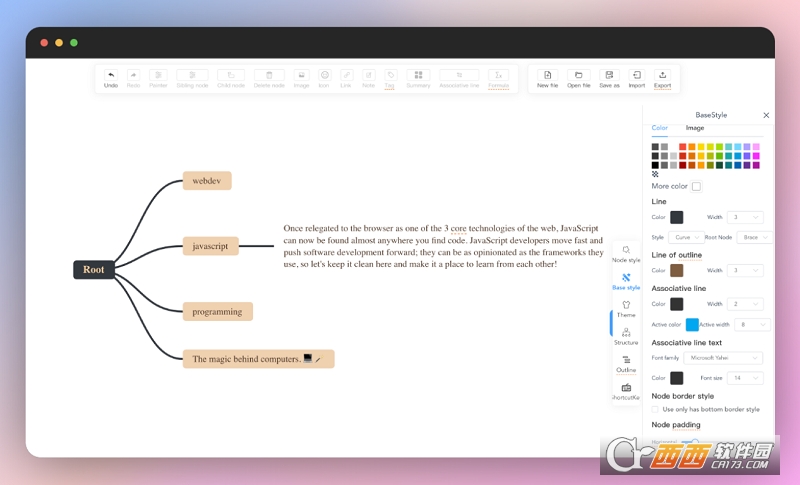Open the Font family Microsoft Yahei dropdown
Image resolution: width=800 pixels, height=485 pixels.
(723, 358)
